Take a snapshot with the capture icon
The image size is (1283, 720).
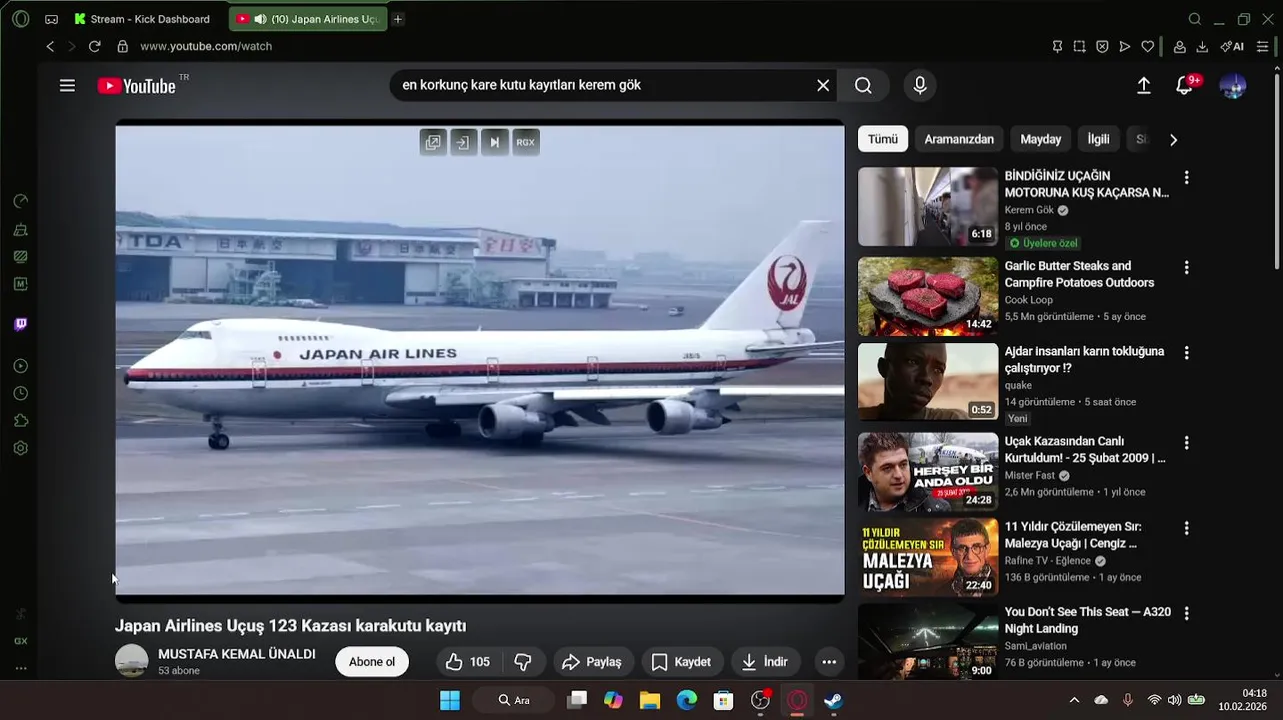click(1079, 46)
